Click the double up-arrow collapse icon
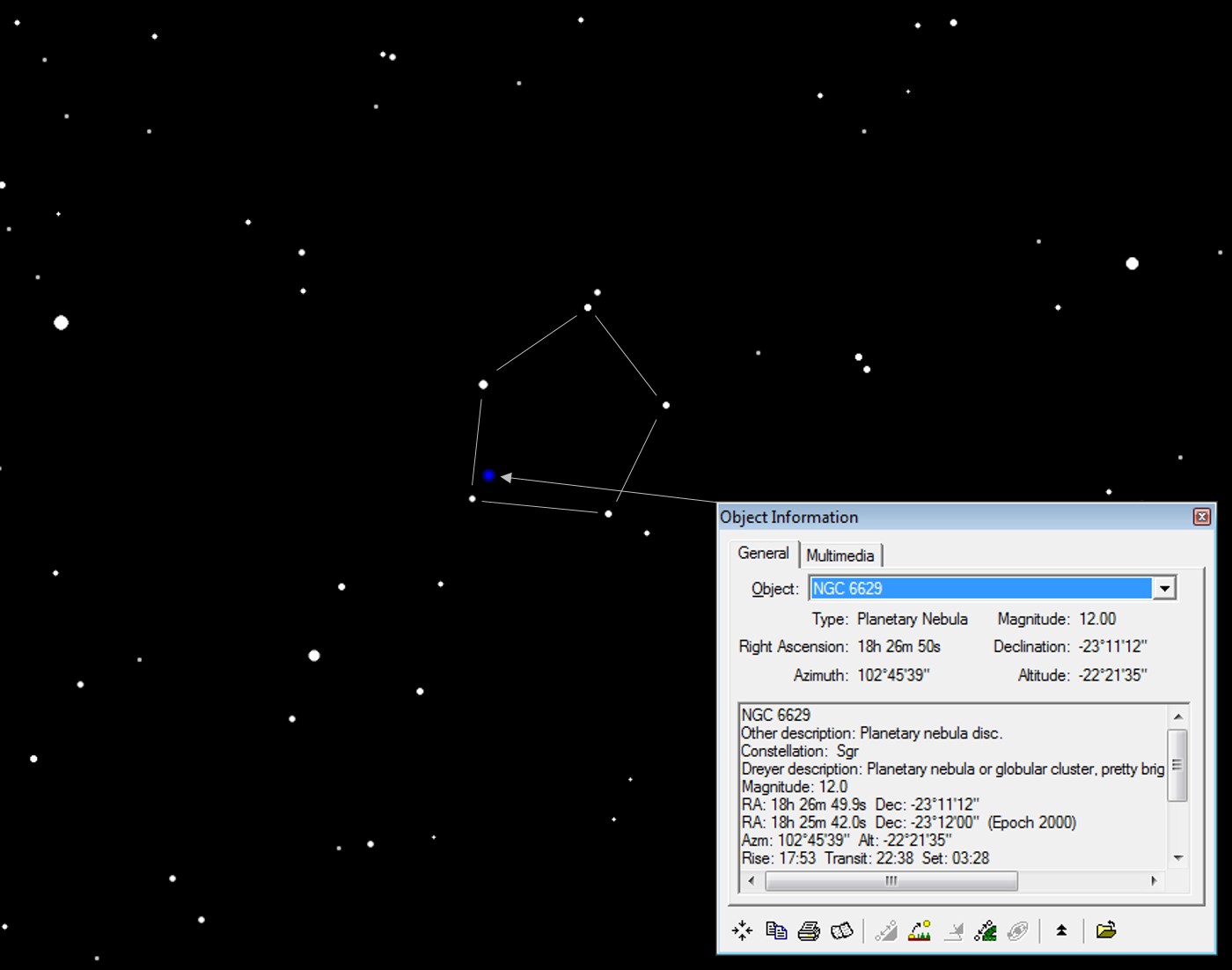 [x=1061, y=930]
